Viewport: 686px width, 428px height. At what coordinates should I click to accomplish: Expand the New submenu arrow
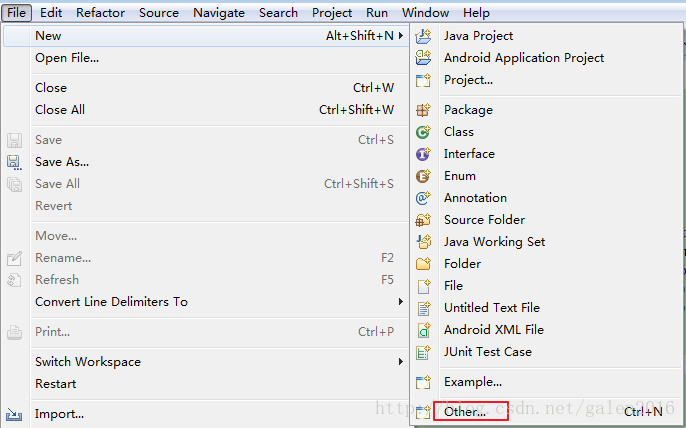coord(401,36)
